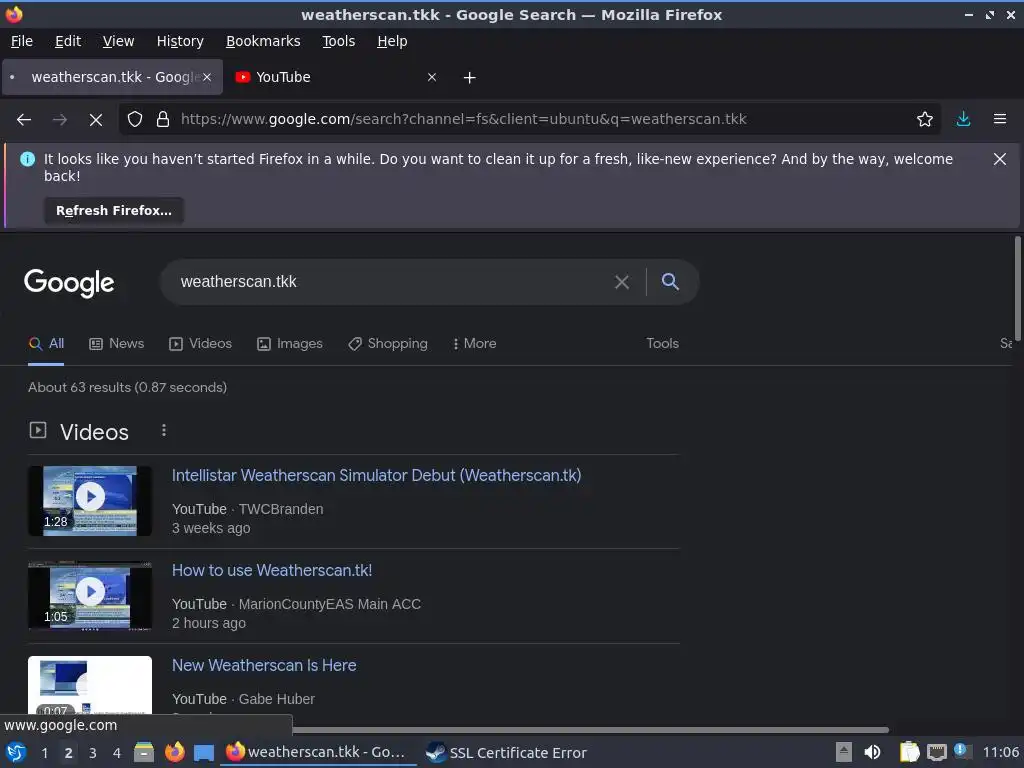Close the weatherscan.tkk Google tab
Image resolution: width=1024 pixels, height=768 pixels.
207,77
